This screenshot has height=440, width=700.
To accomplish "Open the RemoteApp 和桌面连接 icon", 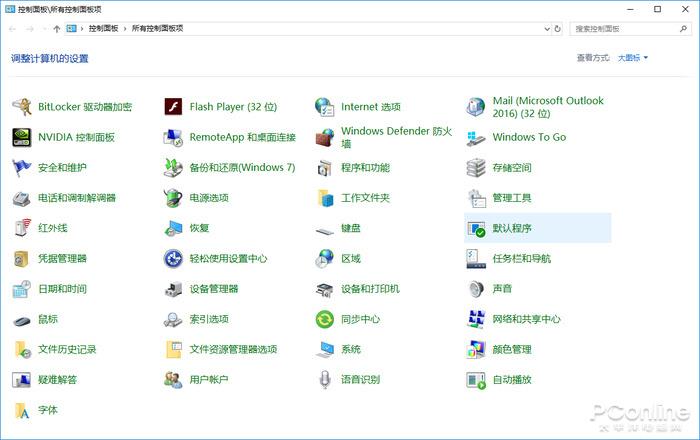I will coord(173,137).
